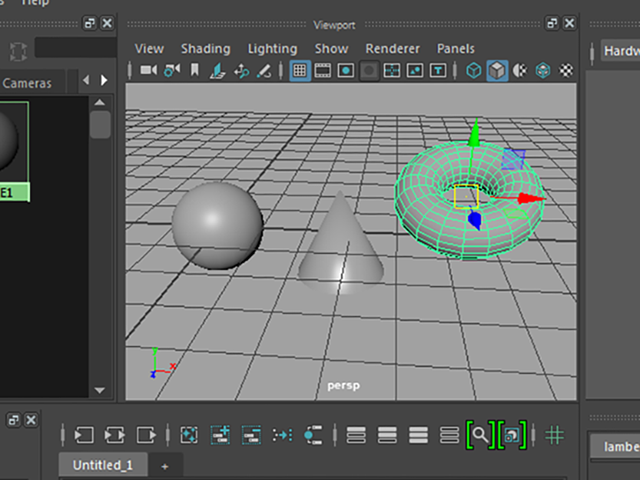Image resolution: width=640 pixels, height=480 pixels.
Task: Select the sphere in the viewport
Action: [x=218, y=225]
